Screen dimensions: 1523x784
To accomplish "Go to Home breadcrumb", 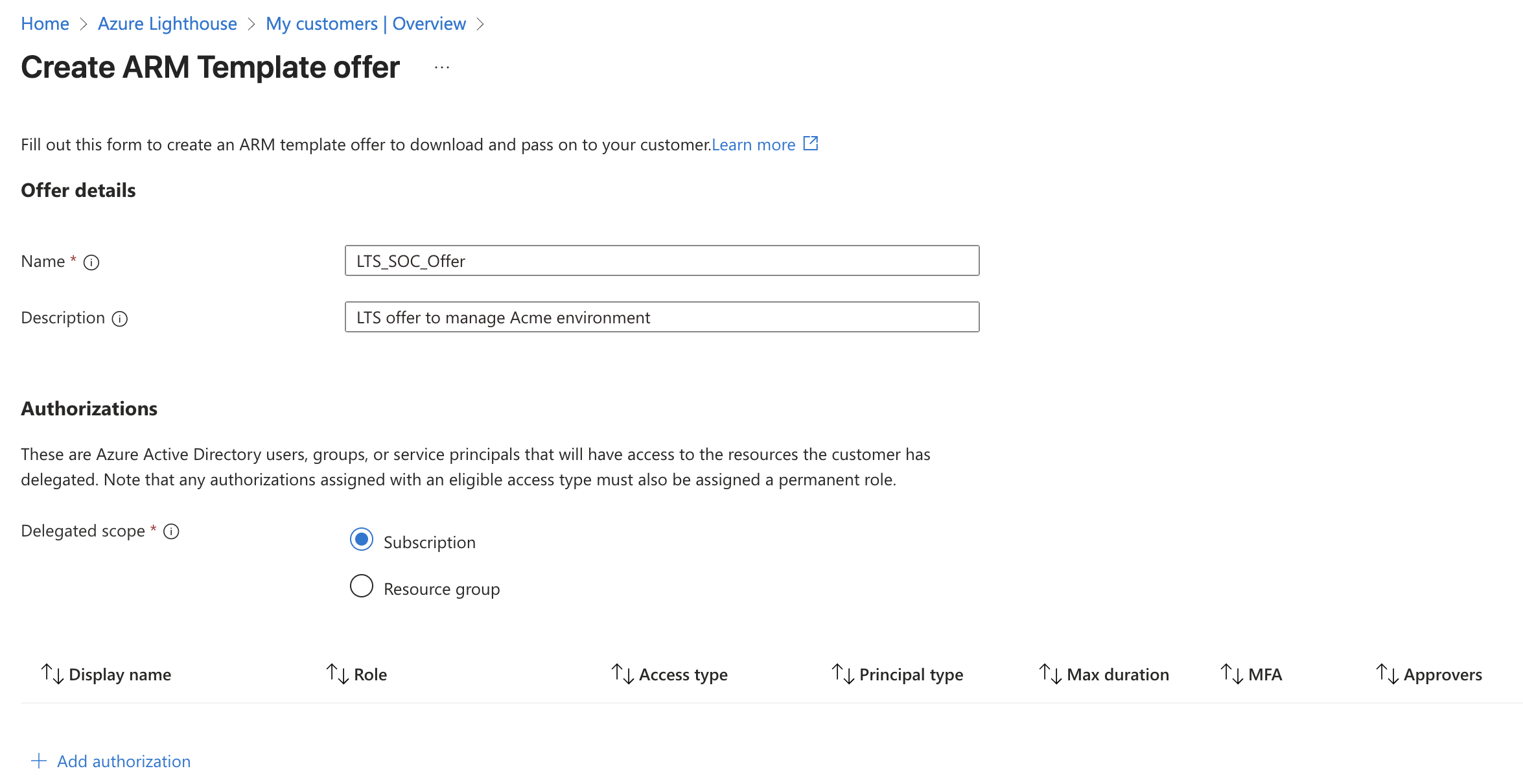I will click(x=45, y=24).
